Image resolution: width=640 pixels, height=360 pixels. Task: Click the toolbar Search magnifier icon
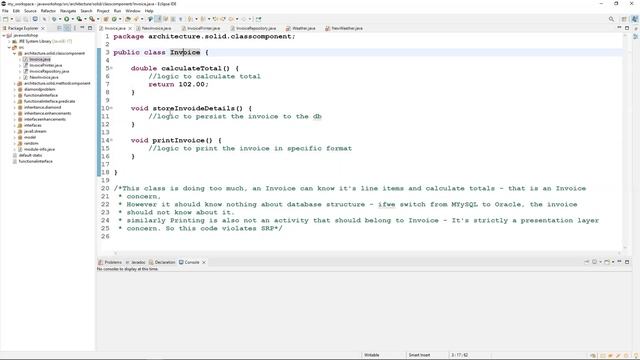click(x=611, y=19)
